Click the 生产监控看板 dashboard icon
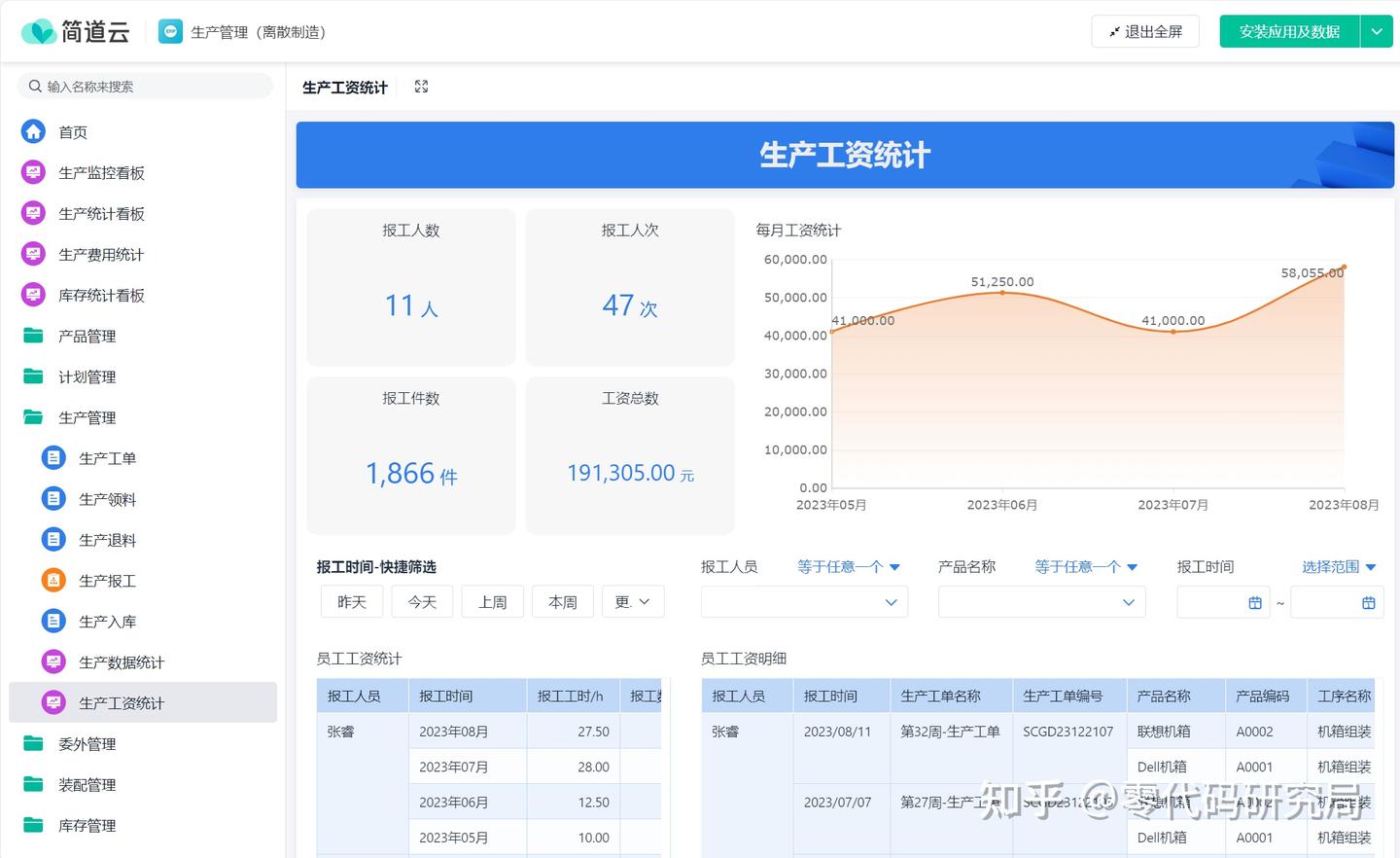Screen dimensions: 1400x858 (x=33, y=173)
